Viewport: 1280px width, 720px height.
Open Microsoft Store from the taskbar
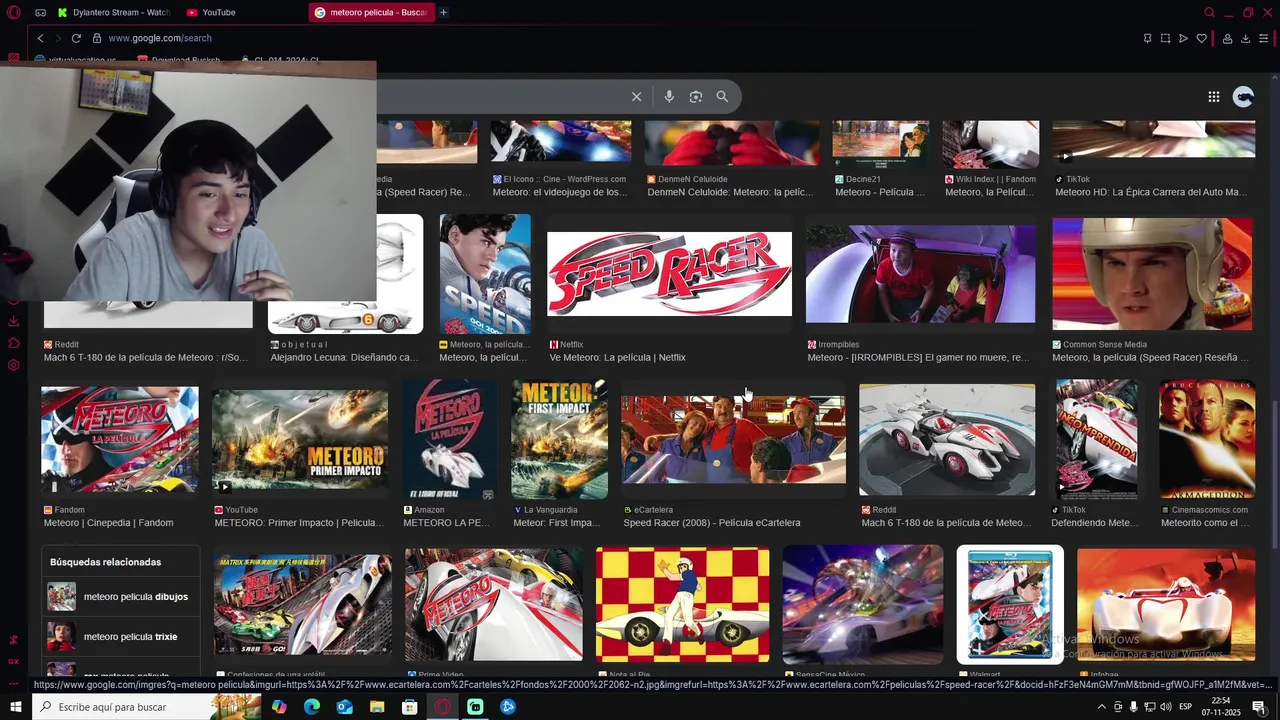point(410,707)
